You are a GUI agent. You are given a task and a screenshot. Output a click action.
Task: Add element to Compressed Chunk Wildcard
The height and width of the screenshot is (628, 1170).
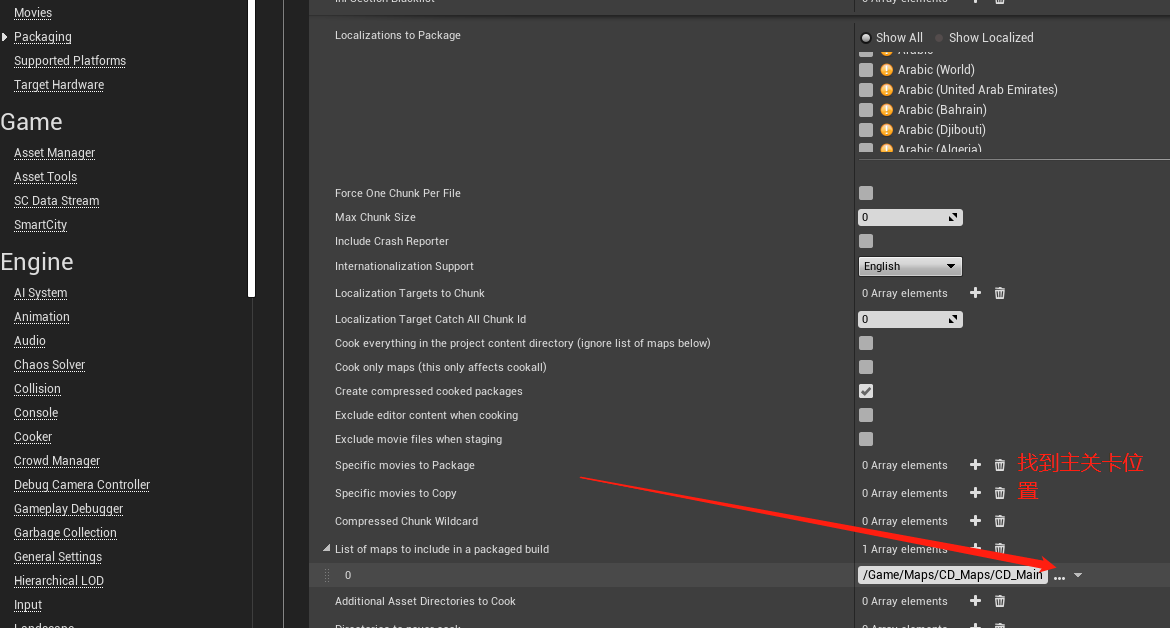pyautogui.click(x=975, y=521)
